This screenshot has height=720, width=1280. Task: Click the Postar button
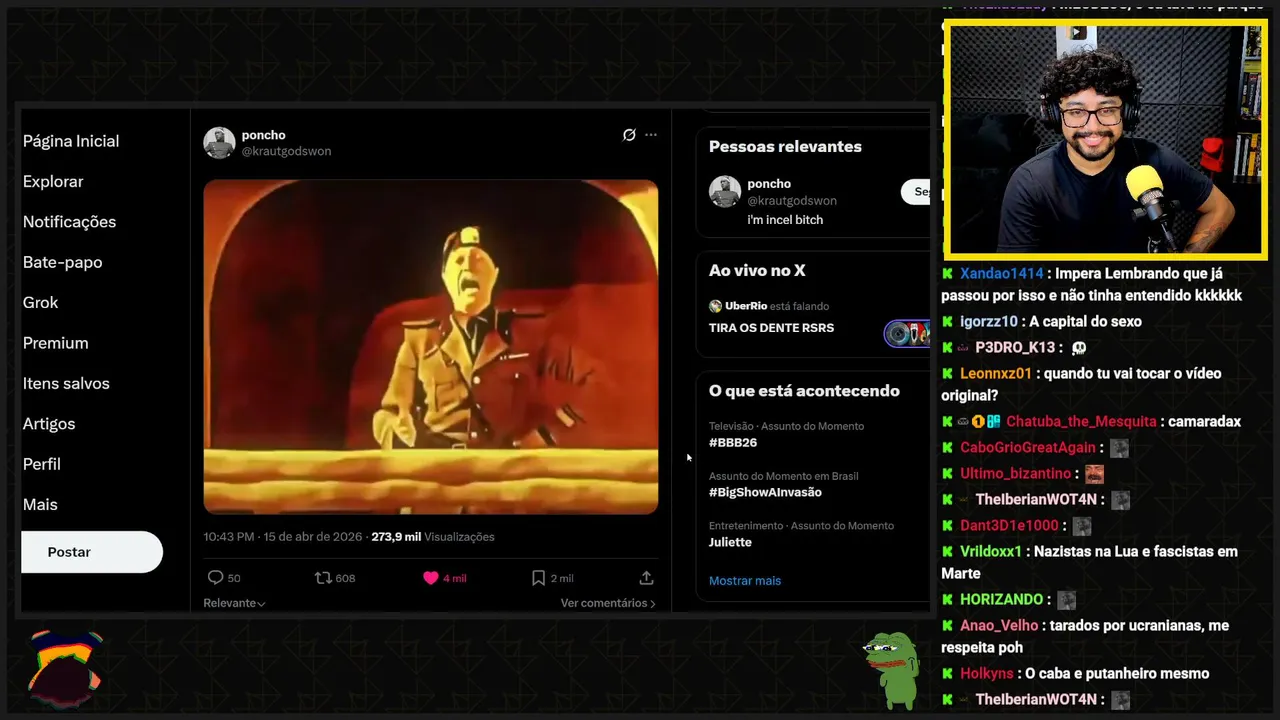[x=91, y=552]
